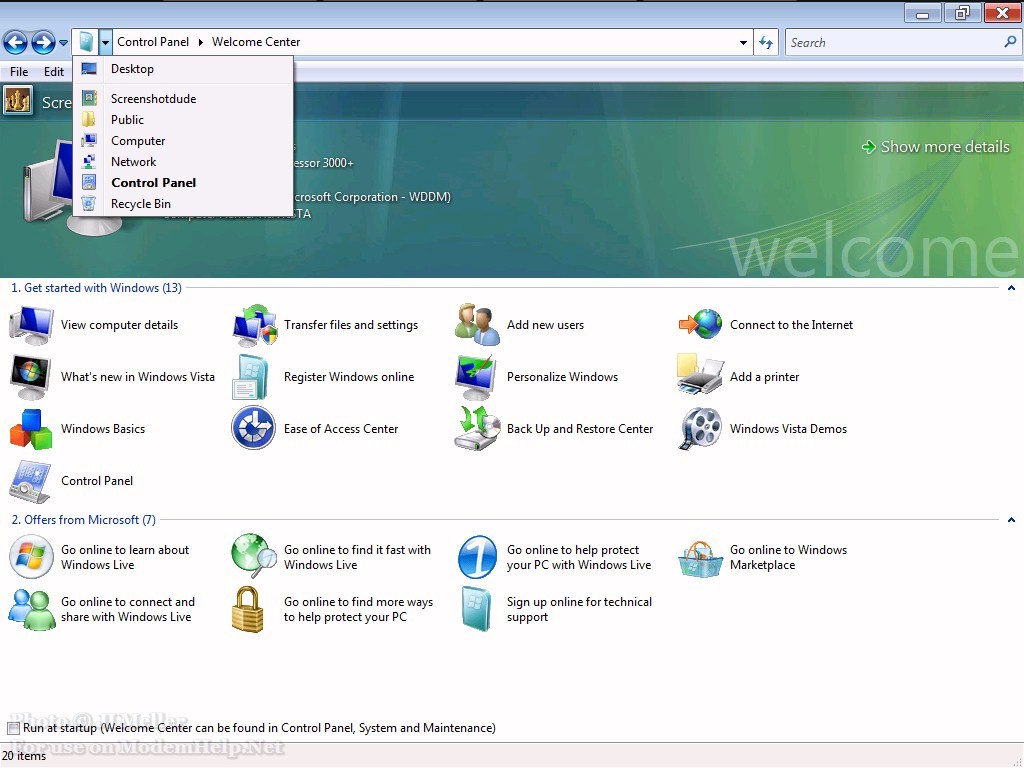Viewport: 1024px width, 768px height.
Task: Click the magnifier icon in the Search box
Action: [1010, 42]
